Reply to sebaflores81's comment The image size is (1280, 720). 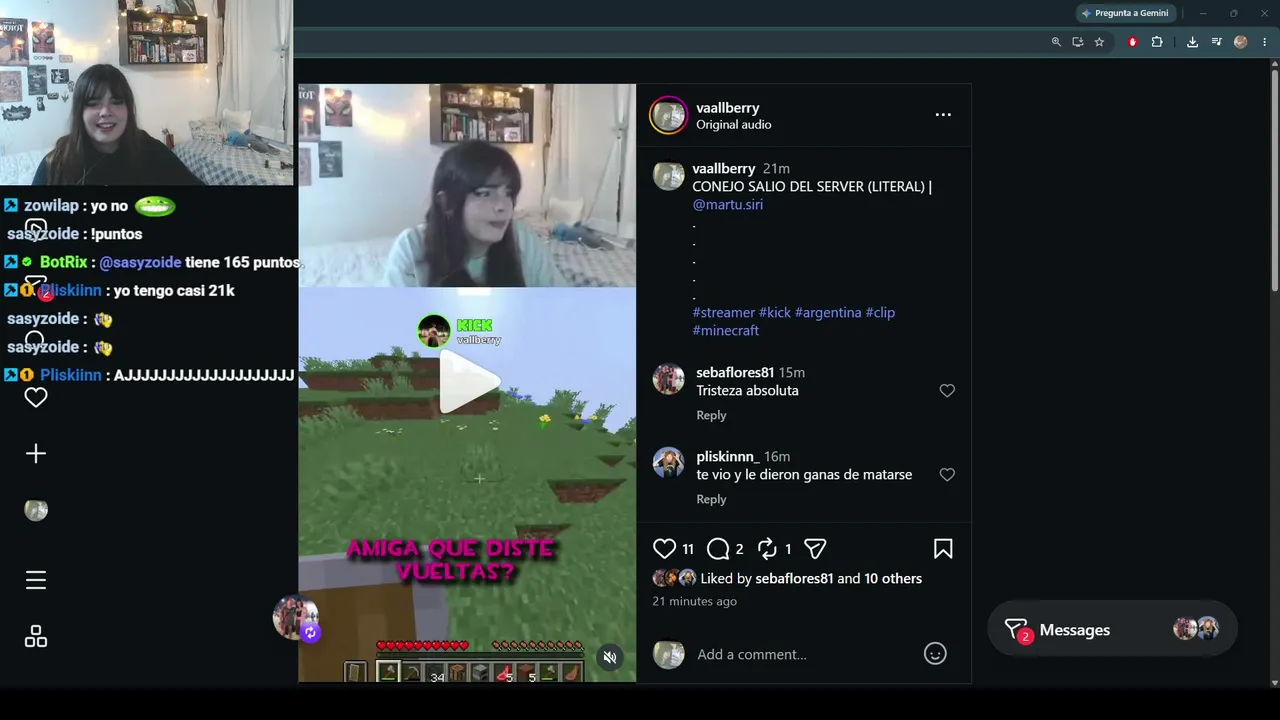tap(712, 415)
